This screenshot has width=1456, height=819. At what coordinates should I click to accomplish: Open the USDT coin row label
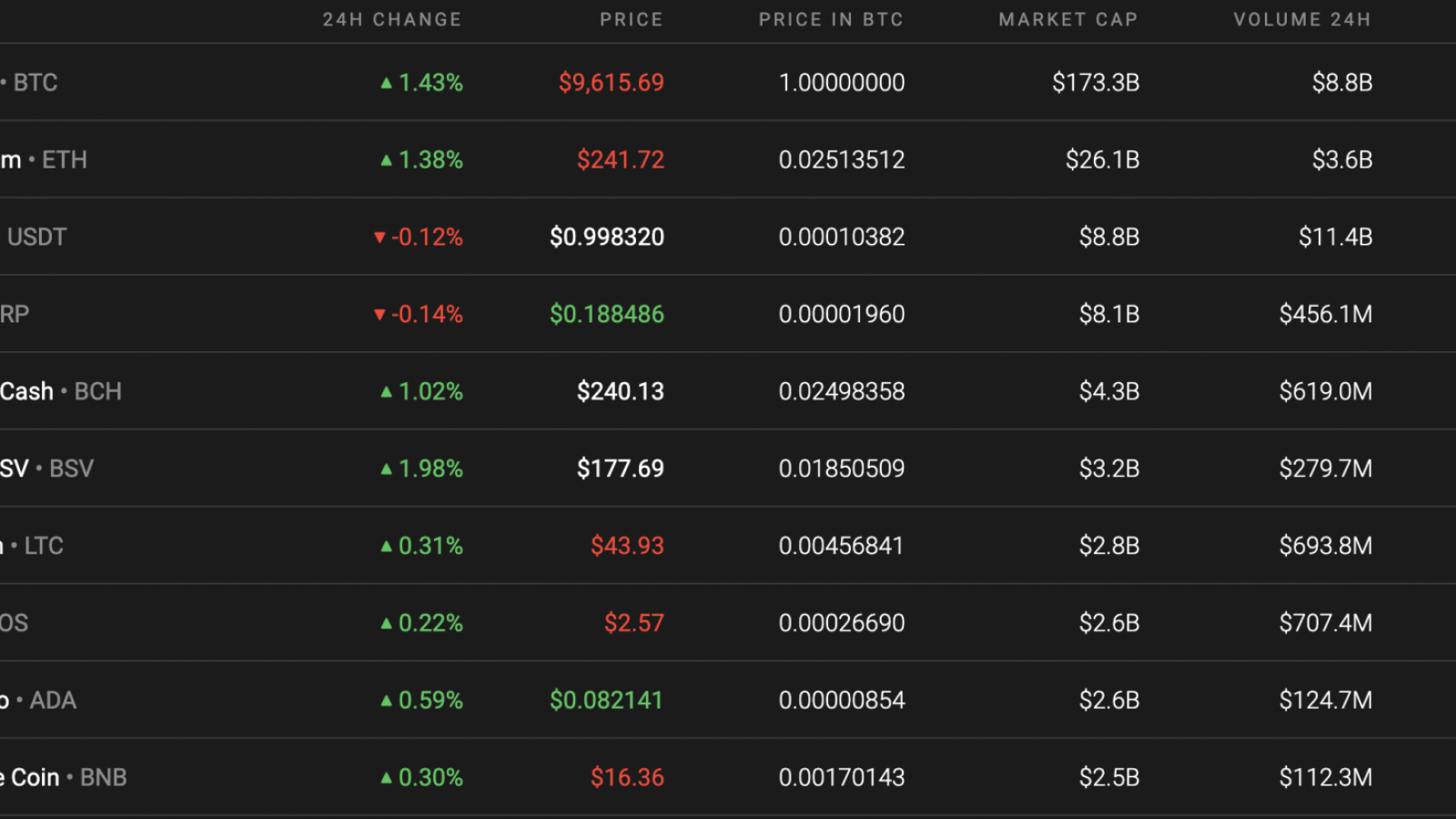click(x=37, y=238)
